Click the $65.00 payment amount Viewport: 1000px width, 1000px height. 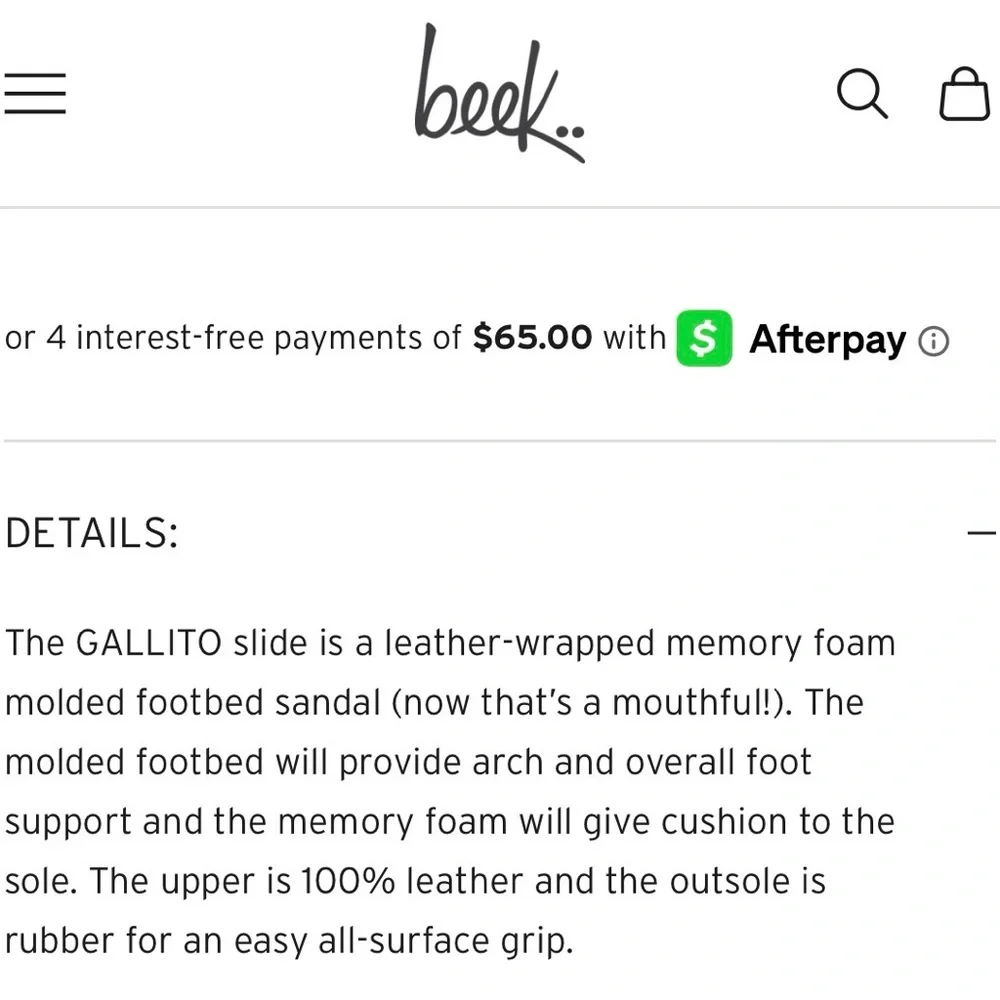[x=532, y=338]
